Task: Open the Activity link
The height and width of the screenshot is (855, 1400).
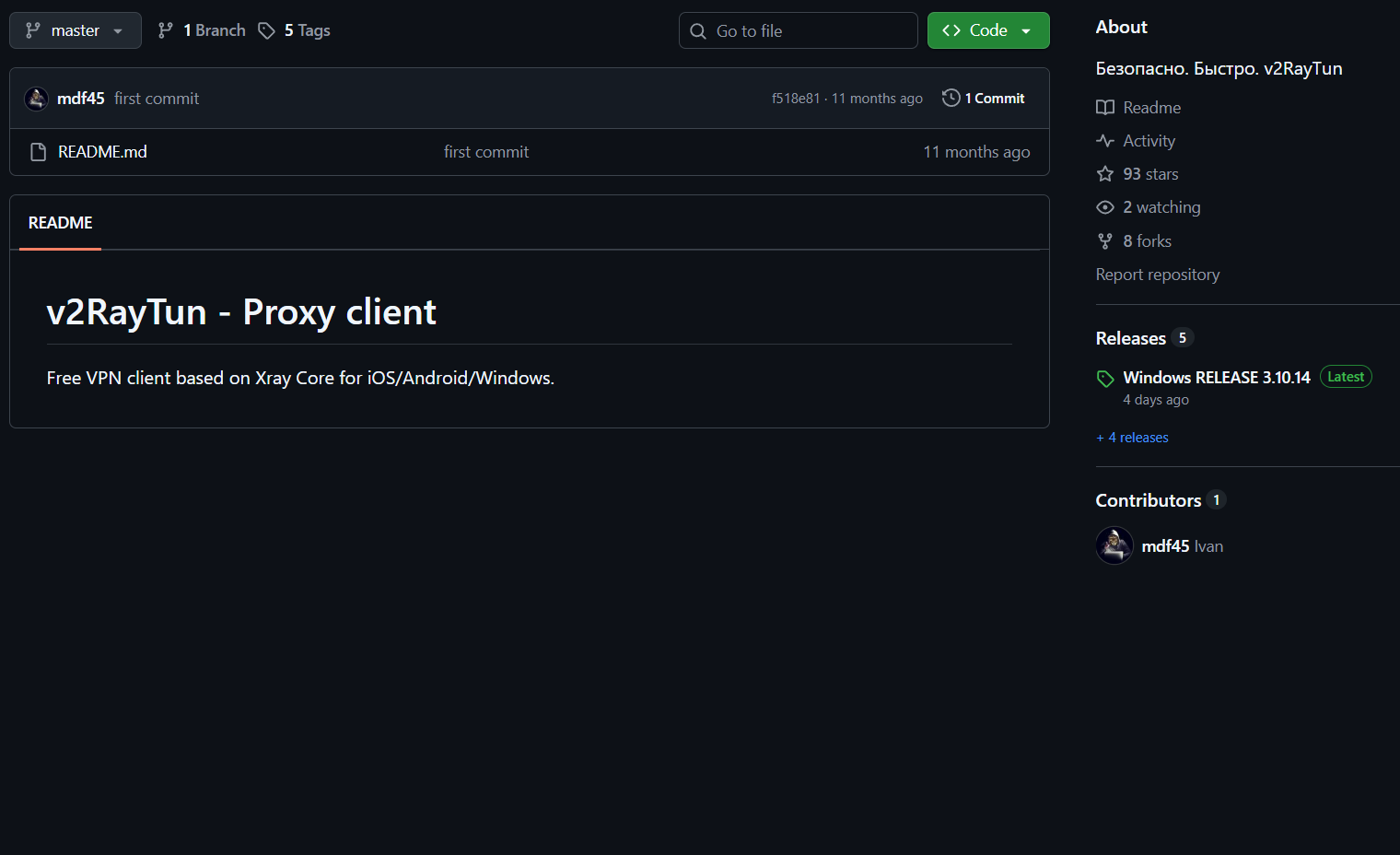Action: (1149, 141)
